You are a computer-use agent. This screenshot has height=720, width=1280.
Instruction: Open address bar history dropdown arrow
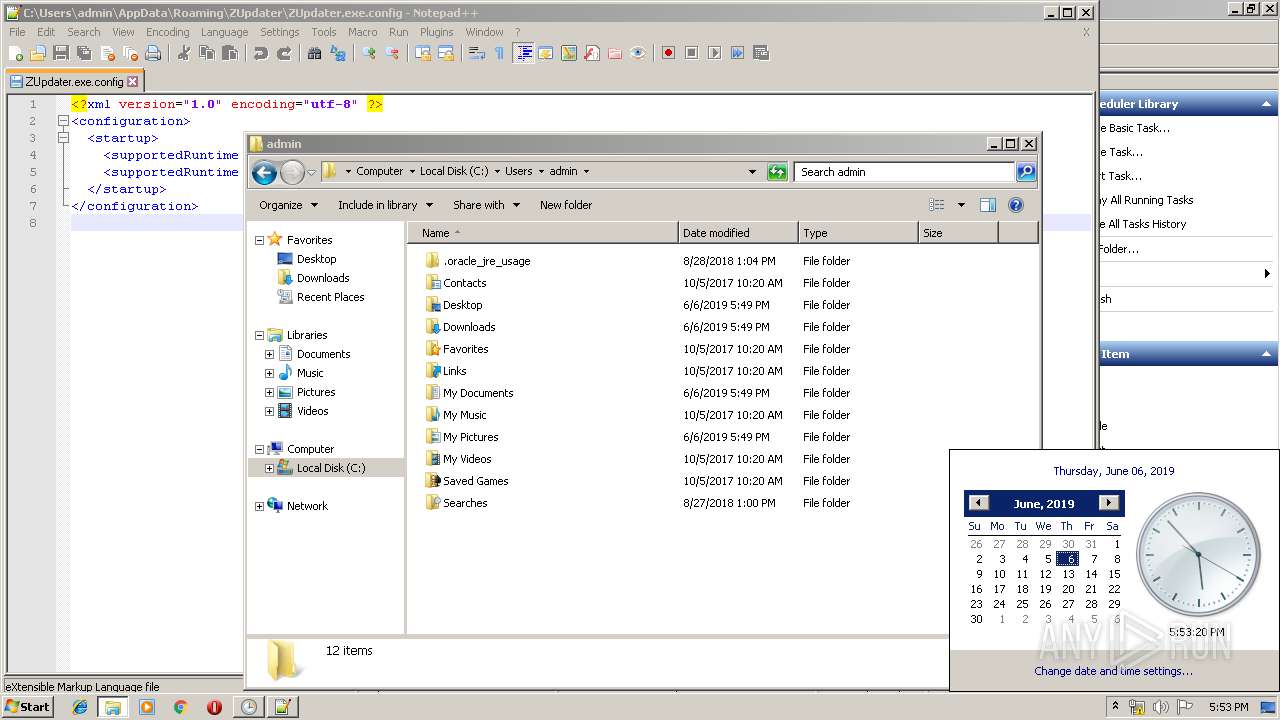[752, 172]
